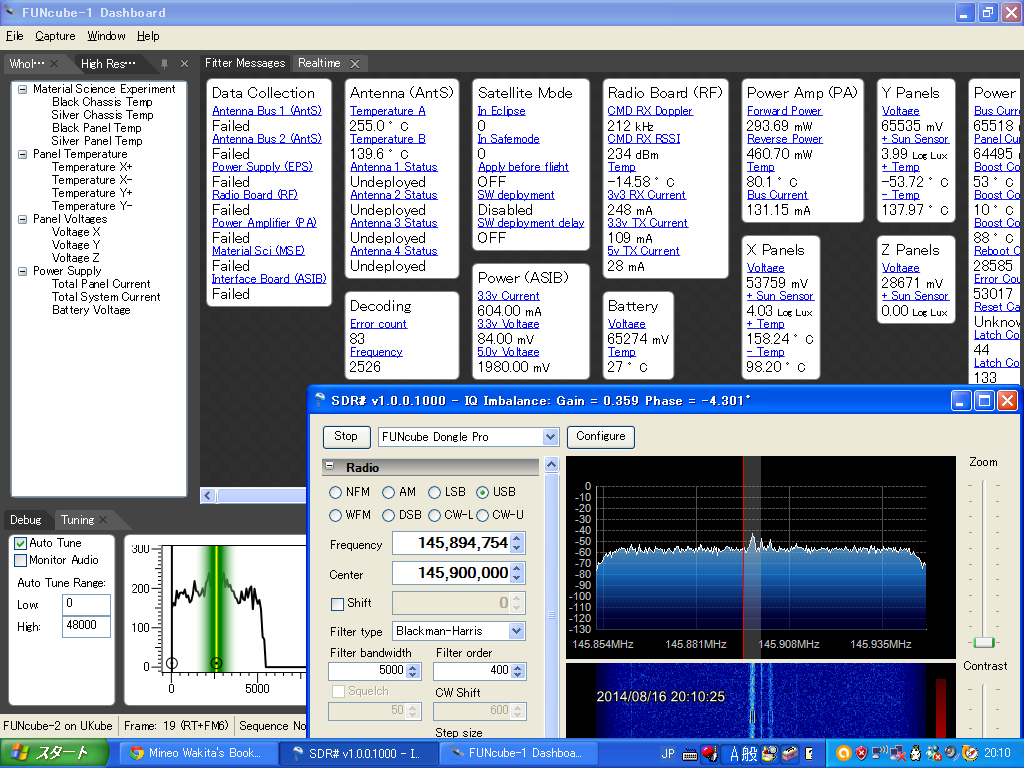Enable the Shift checkbox in SDR#
The image size is (1024, 768).
337,604
